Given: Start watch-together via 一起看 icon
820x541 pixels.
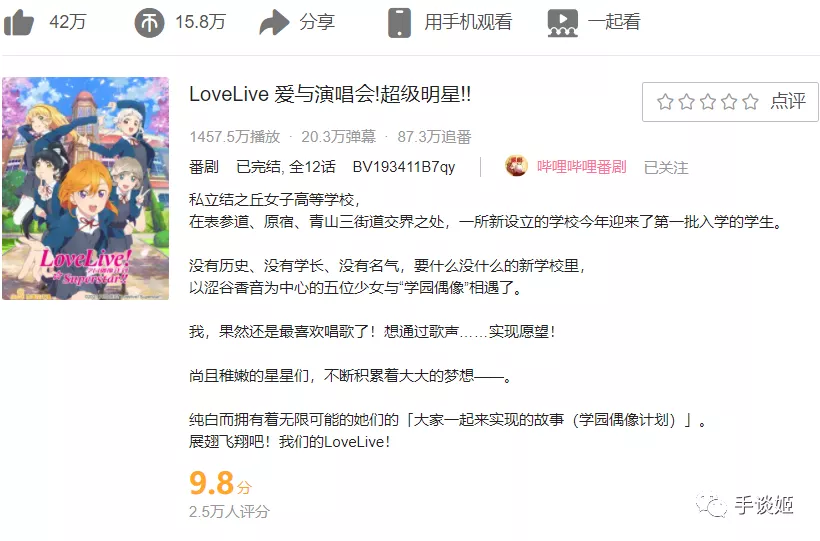Looking at the screenshot, I should pos(563,23).
